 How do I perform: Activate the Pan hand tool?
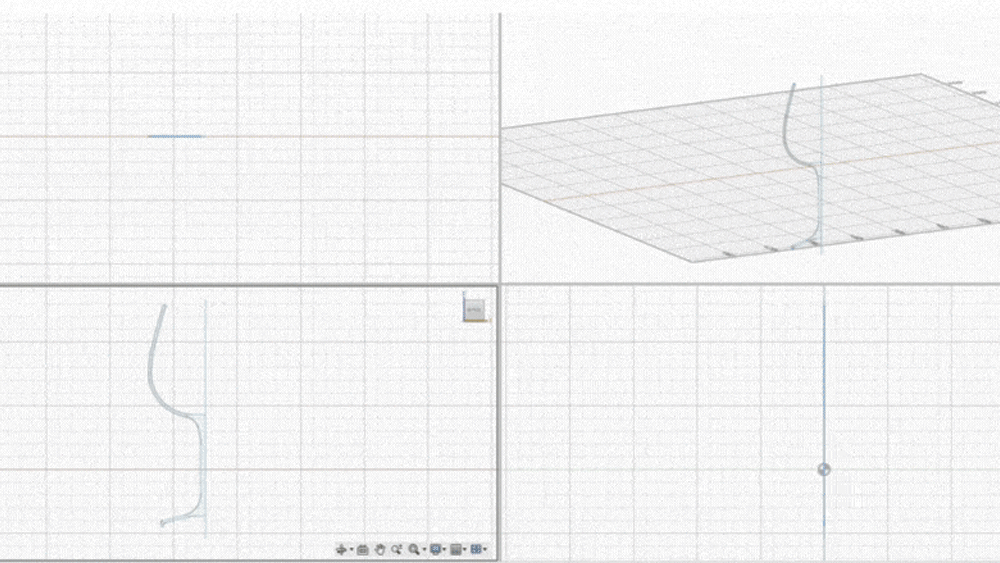pyautogui.click(x=380, y=549)
